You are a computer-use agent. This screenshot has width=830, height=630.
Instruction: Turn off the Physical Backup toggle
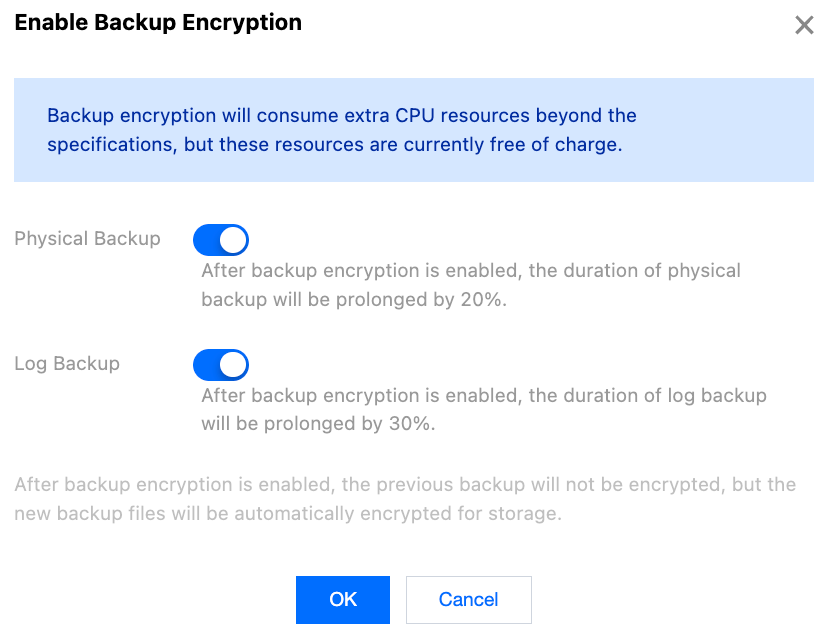pyautogui.click(x=220, y=240)
